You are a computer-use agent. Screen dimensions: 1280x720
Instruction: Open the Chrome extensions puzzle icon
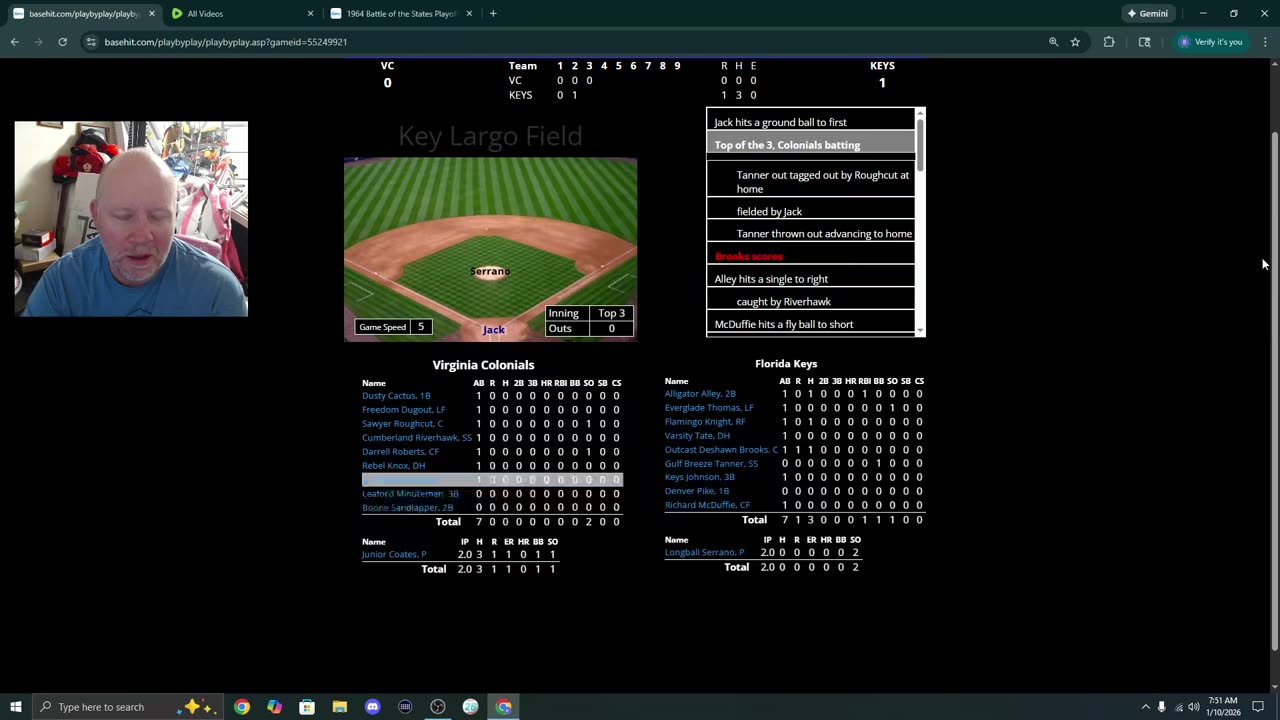click(1109, 42)
